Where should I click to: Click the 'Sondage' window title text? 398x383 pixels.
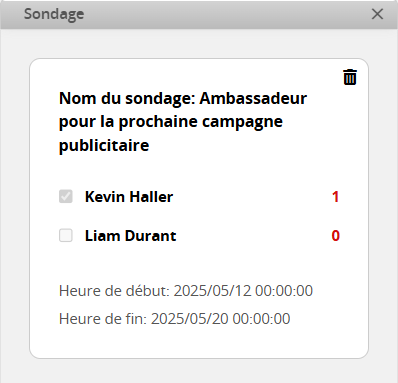(54, 14)
